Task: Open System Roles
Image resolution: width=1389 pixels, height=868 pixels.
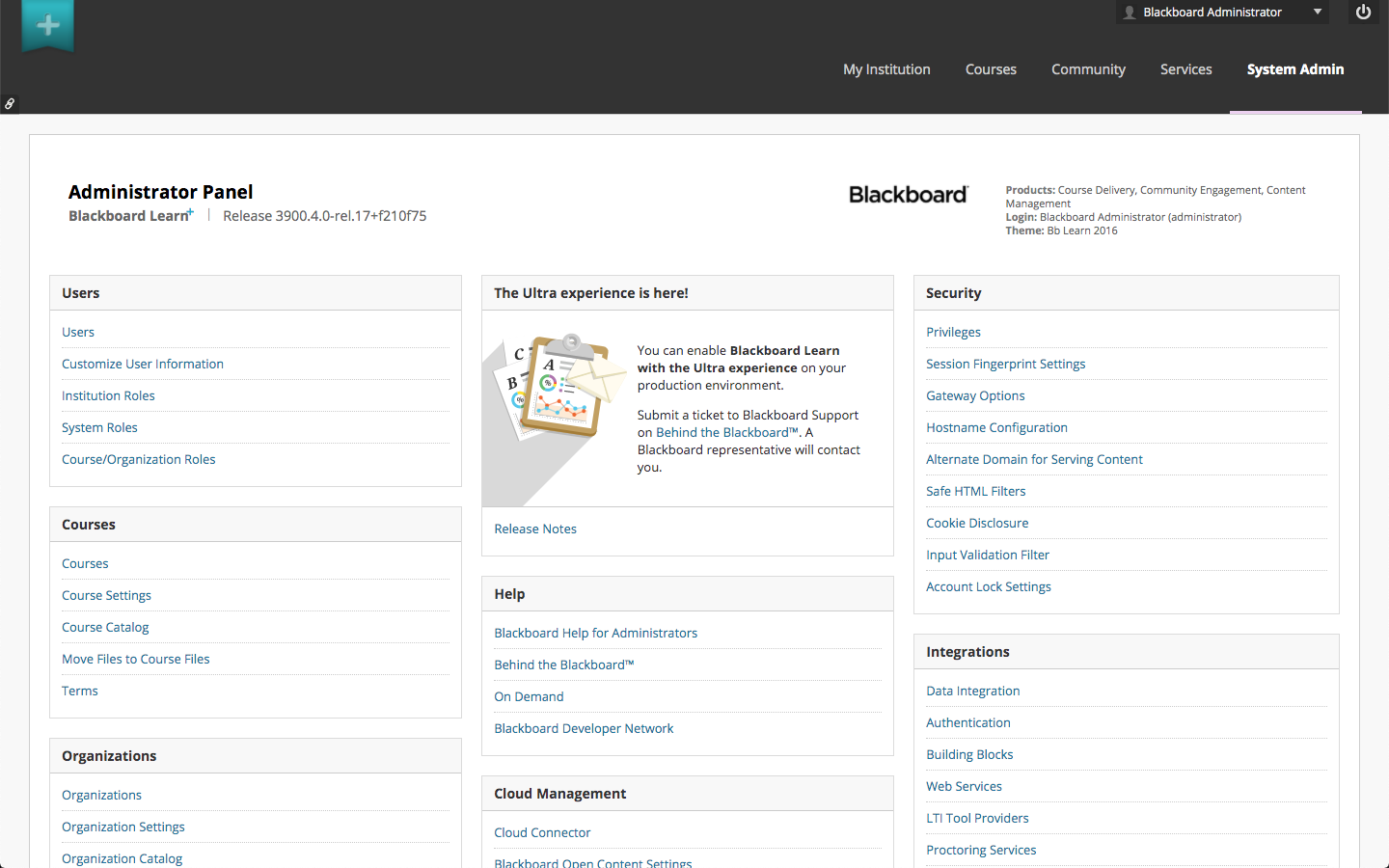Action: coord(99,427)
